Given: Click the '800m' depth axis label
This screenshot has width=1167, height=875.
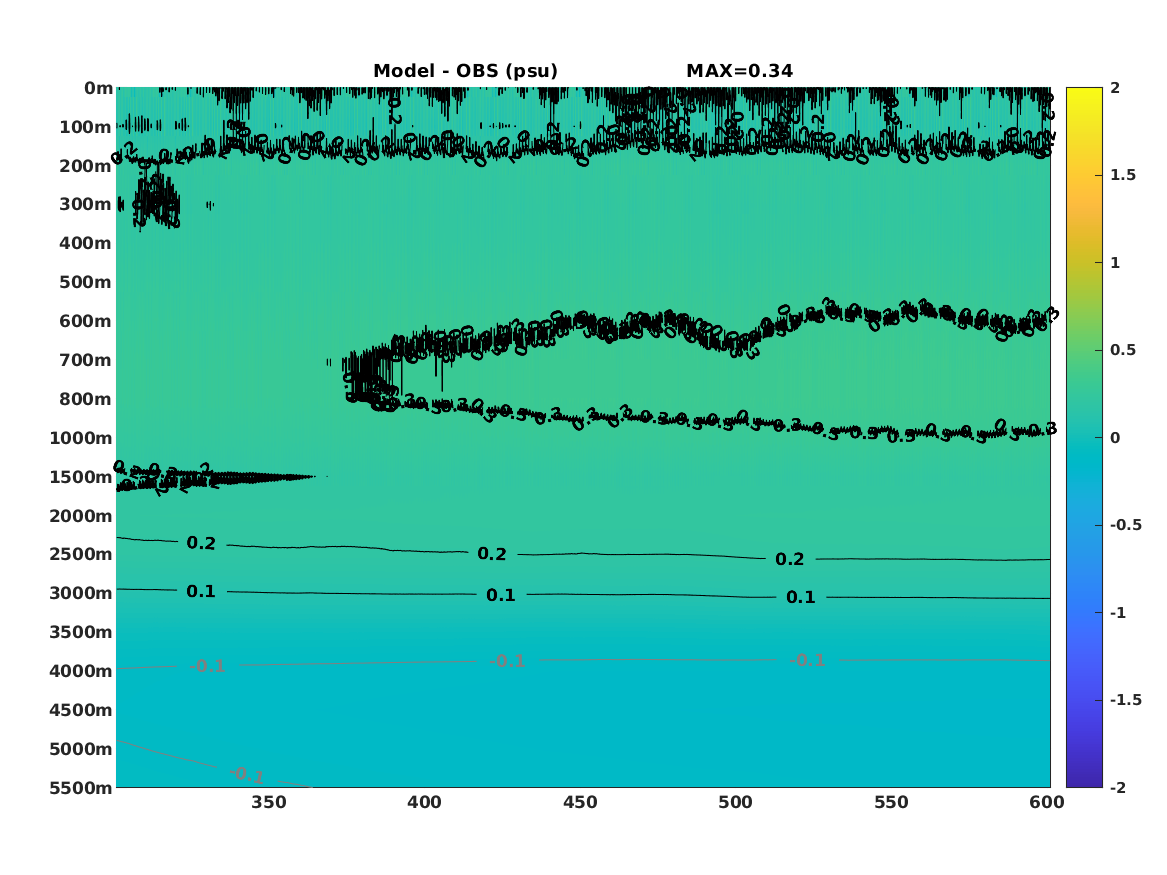Looking at the screenshot, I should coord(86,399).
